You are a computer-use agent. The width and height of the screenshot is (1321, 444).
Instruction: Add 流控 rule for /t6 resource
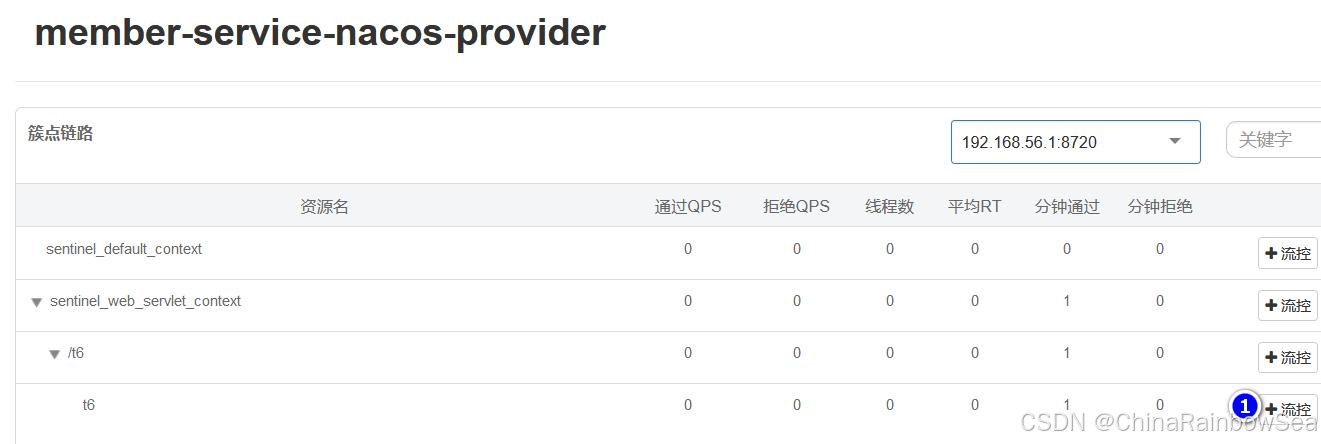[1288, 358]
